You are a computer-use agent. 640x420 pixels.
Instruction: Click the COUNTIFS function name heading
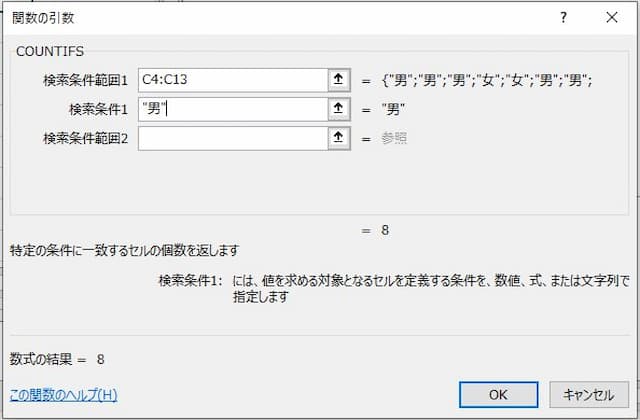click(50, 51)
